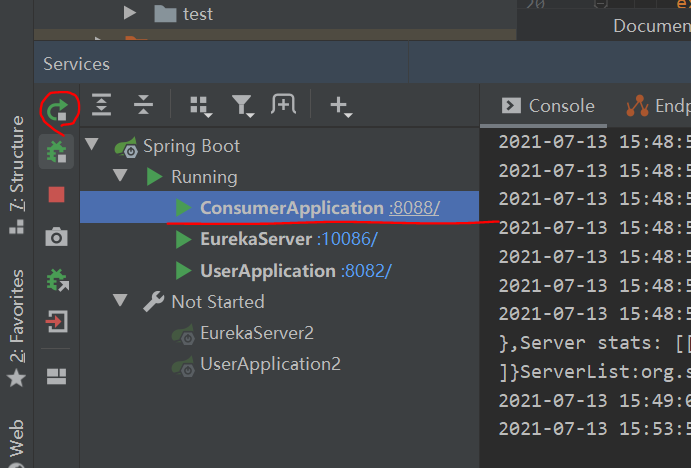This screenshot has width=691, height=468.
Task: Click the green run icon beside EurekaServer :10086/
Action: pos(183,239)
